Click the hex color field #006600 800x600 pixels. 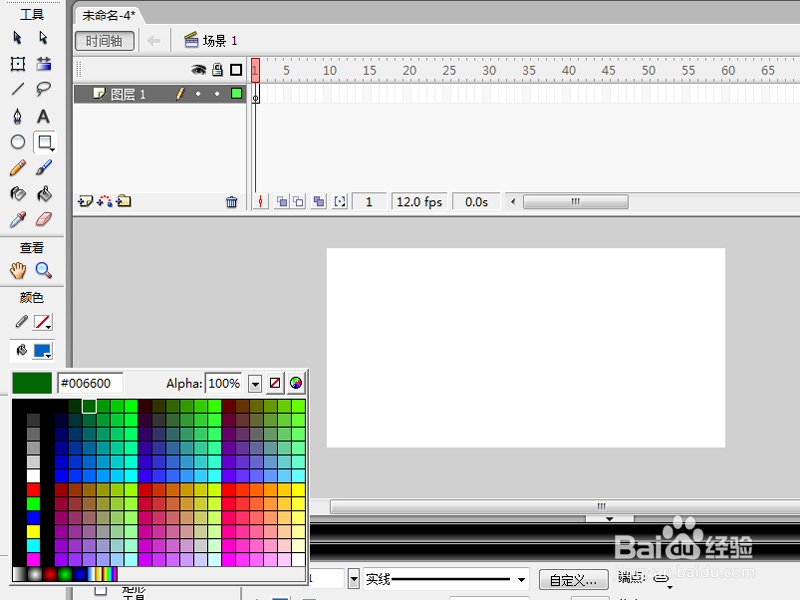pyautogui.click(x=90, y=383)
